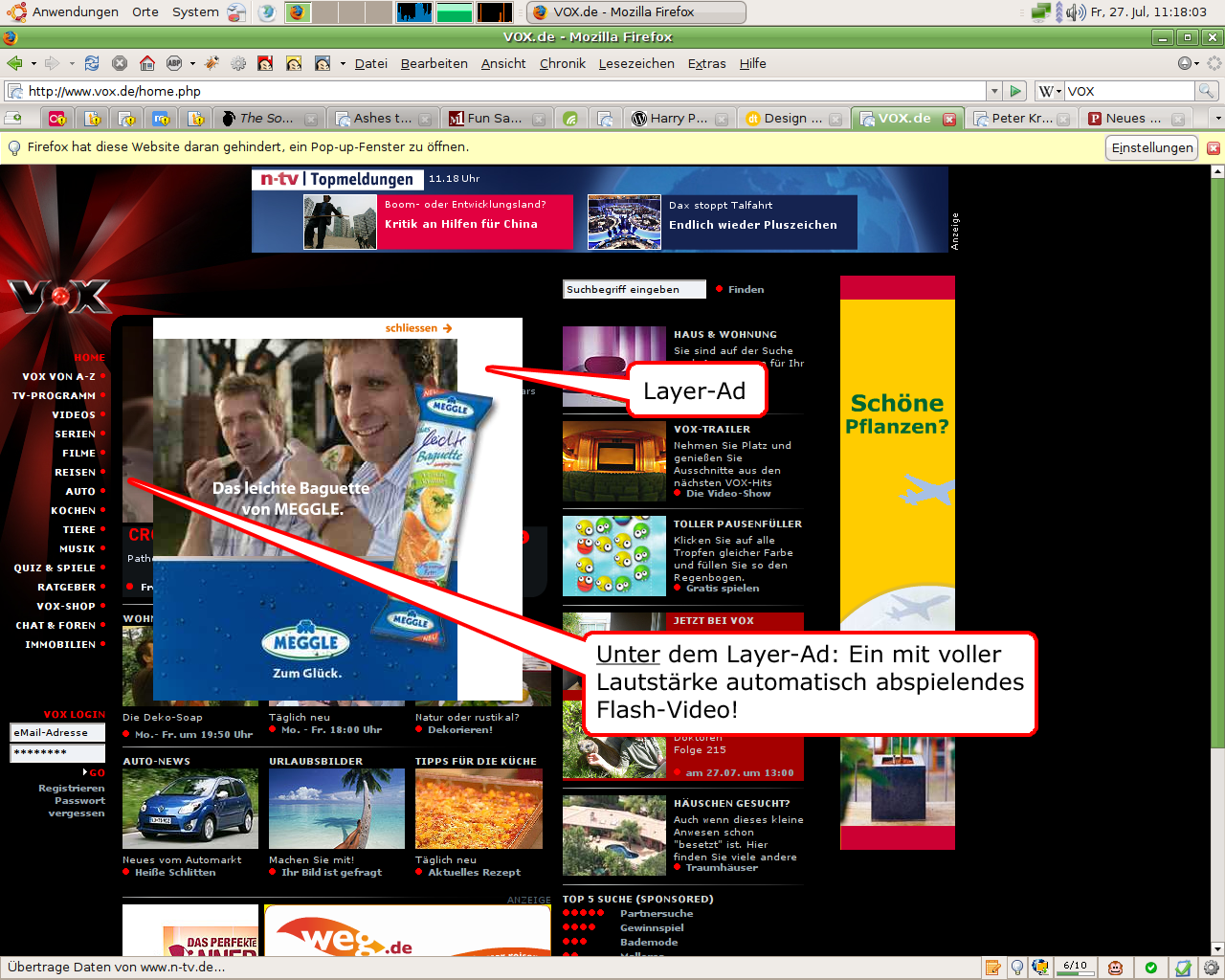Screen dimensions: 1225x980
Task: Click the gear extension icon in toolbar
Action: click(238, 63)
